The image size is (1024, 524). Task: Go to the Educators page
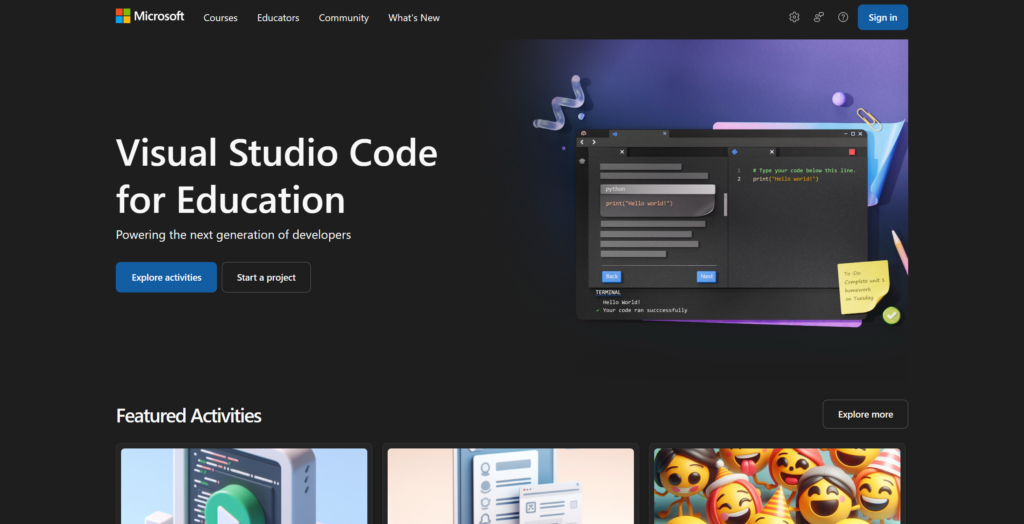click(x=278, y=18)
